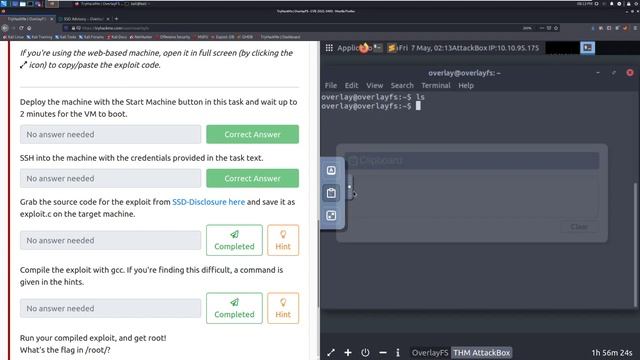Click the info icon in bottom bar

(x=398, y=353)
